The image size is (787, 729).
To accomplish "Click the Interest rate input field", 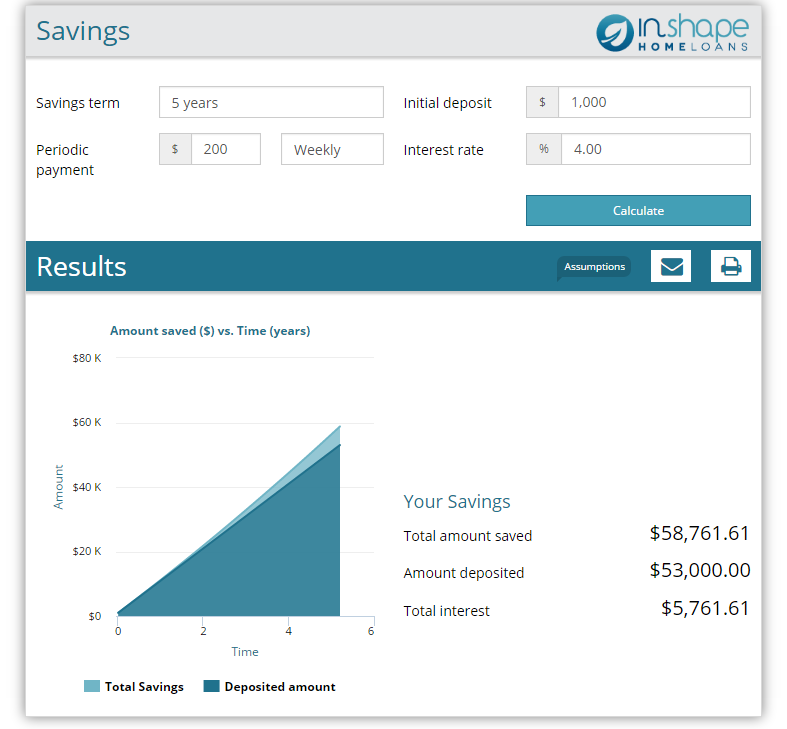I will coord(653,150).
